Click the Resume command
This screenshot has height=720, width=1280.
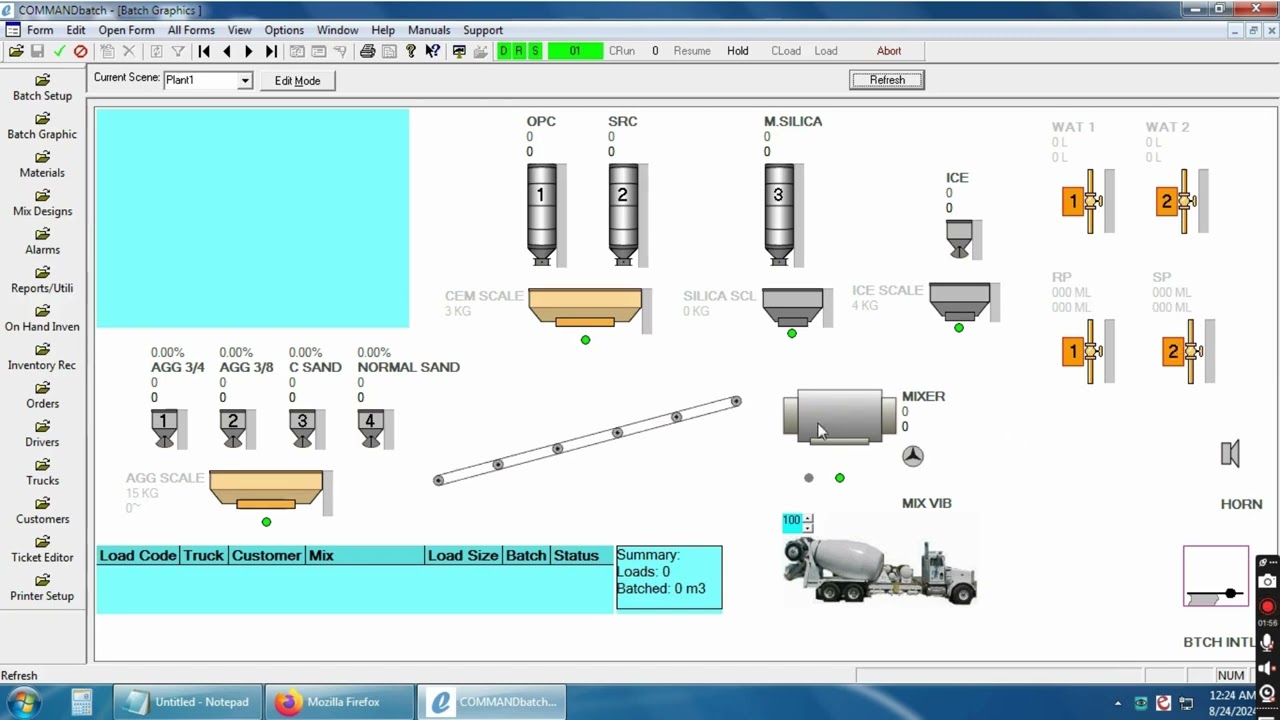pos(692,51)
